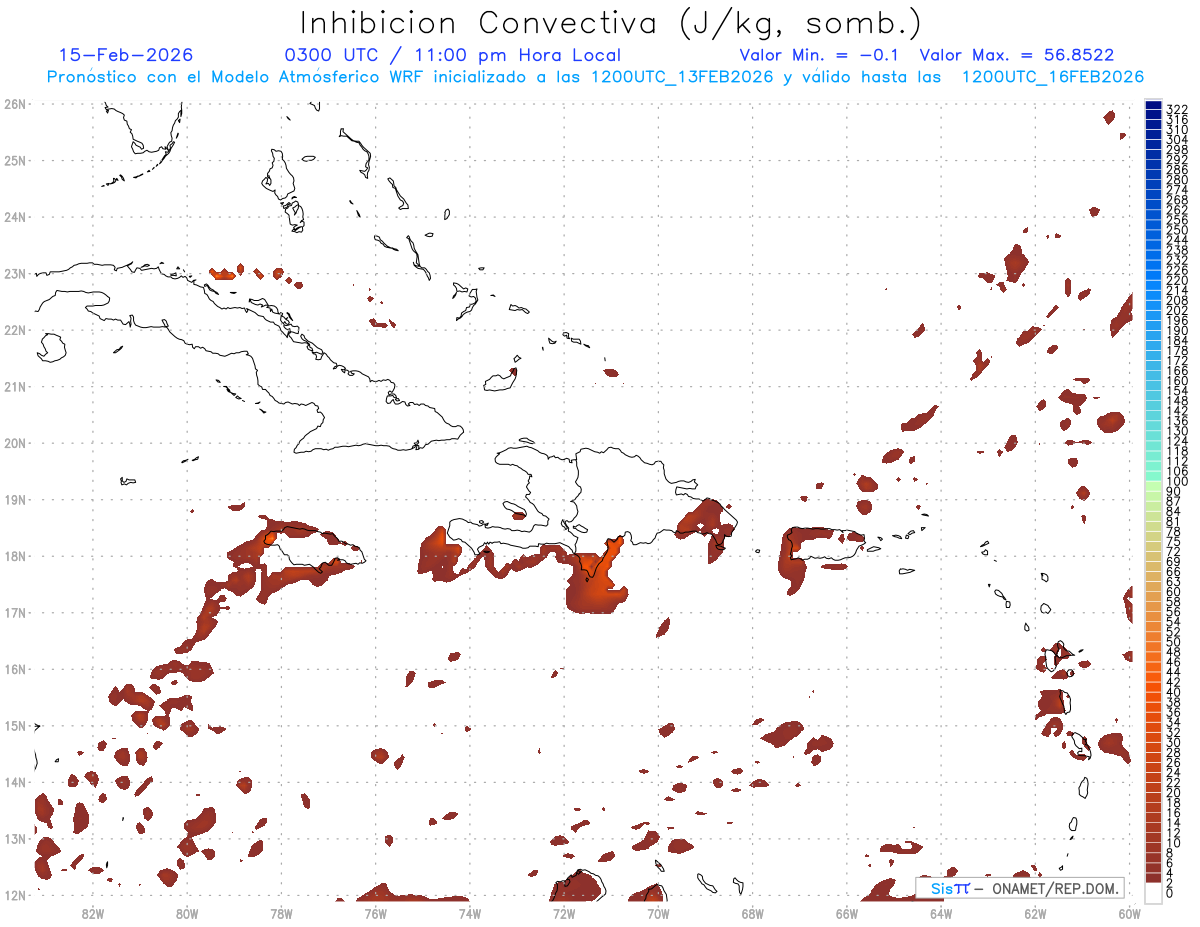Click the '15N' latitude label
The height and width of the screenshot is (927, 1200).
14,725
